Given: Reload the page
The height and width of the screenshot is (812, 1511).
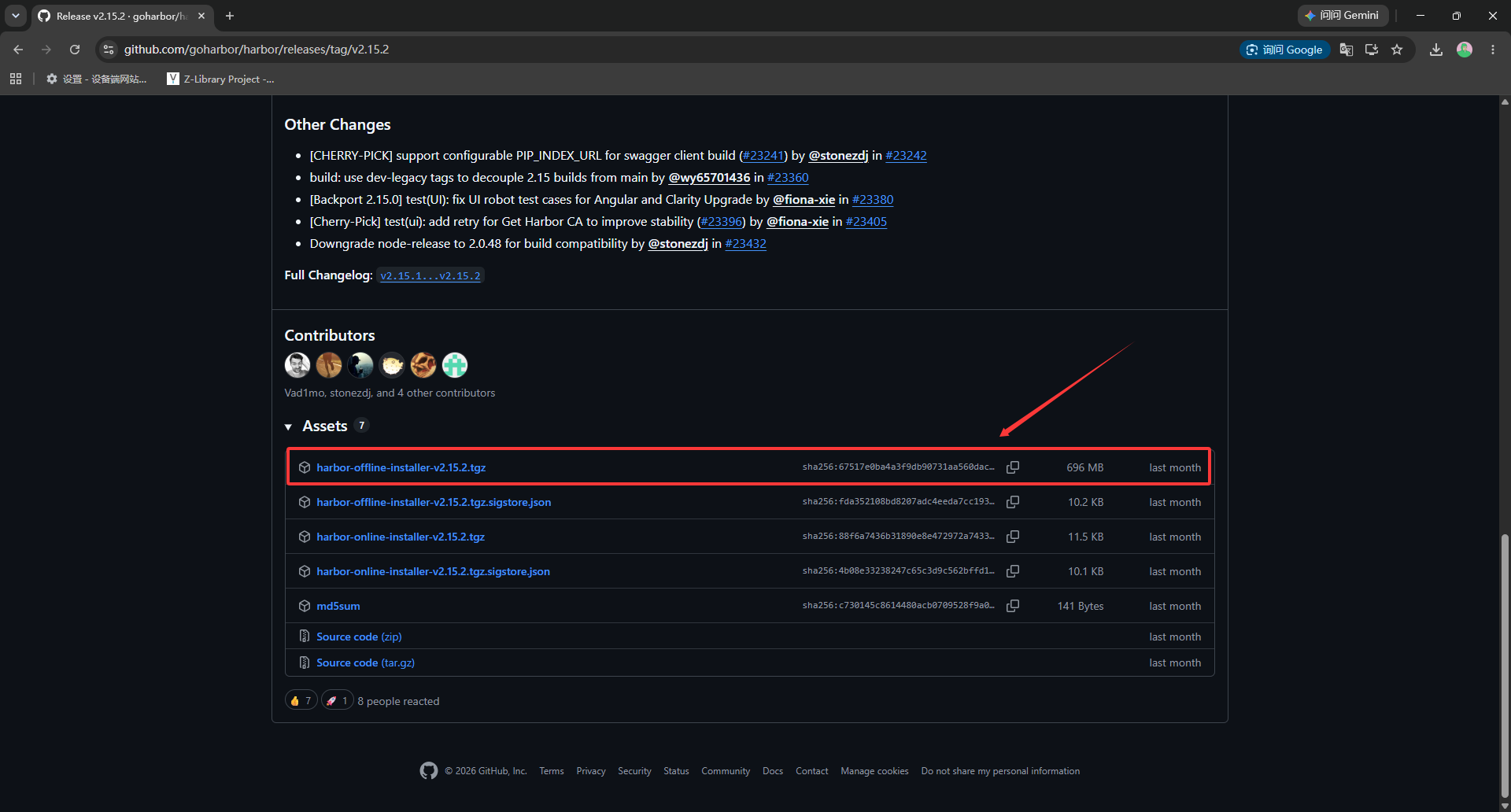Looking at the screenshot, I should click(75, 50).
